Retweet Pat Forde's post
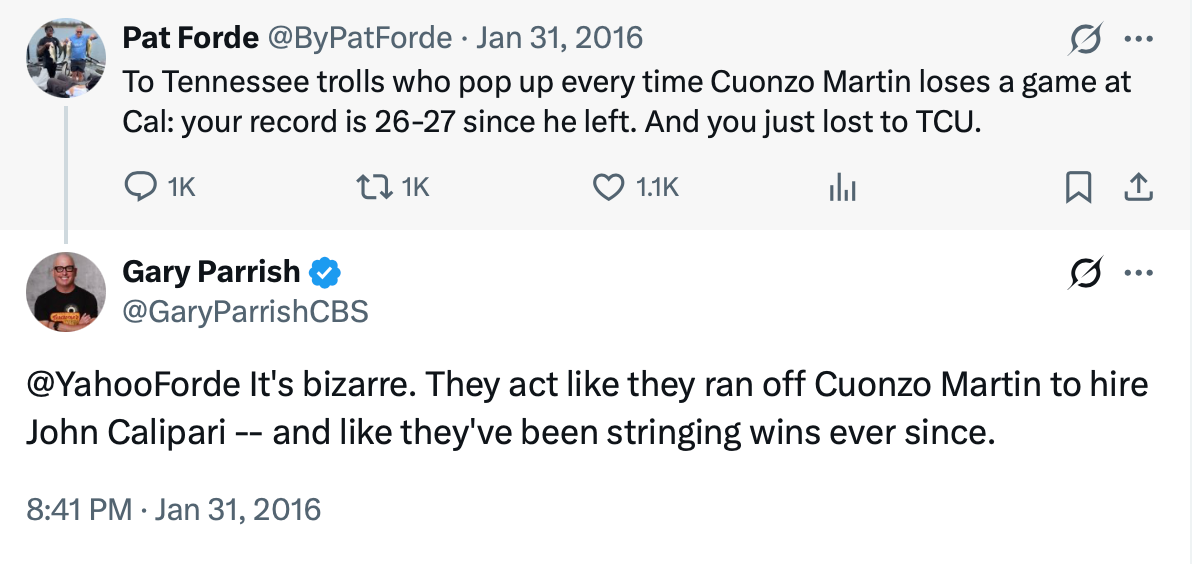Viewport: 1200px width, 564px height. coord(372,186)
